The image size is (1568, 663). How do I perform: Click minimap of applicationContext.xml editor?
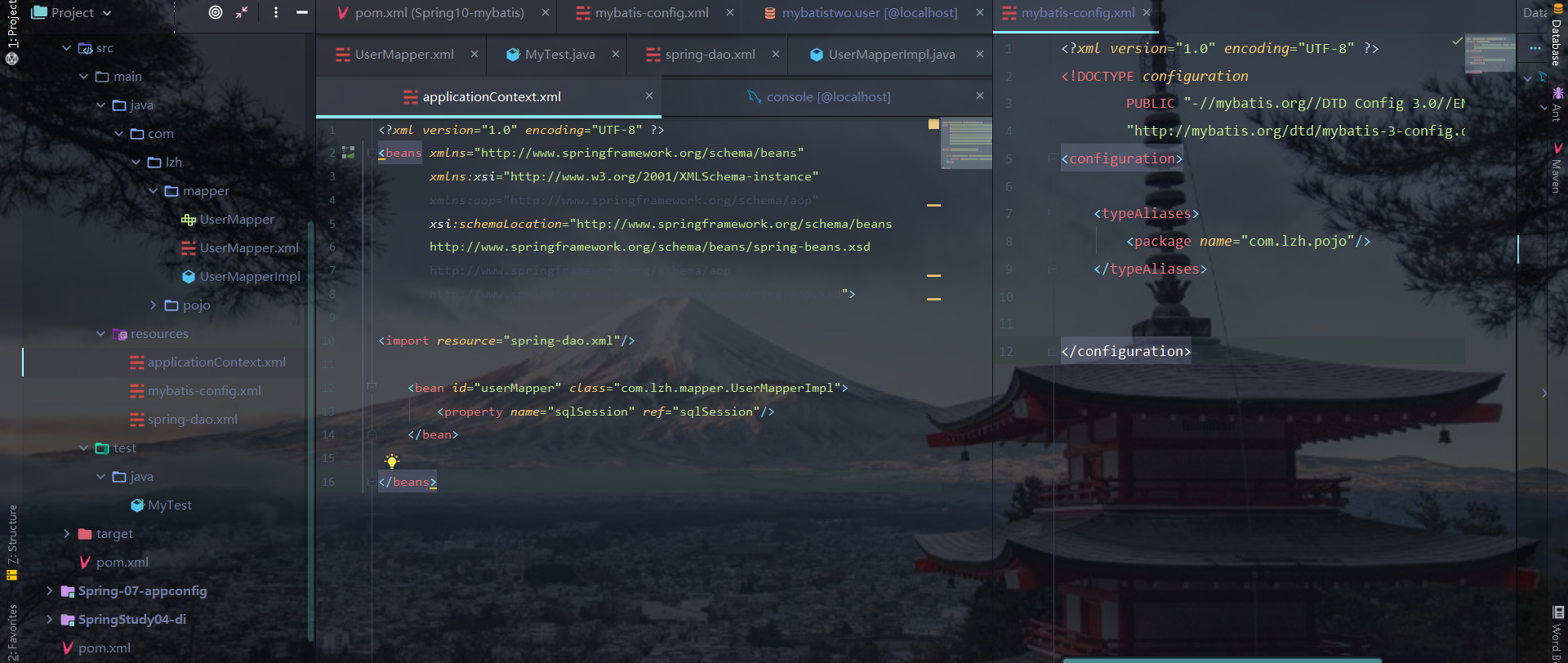(967, 144)
